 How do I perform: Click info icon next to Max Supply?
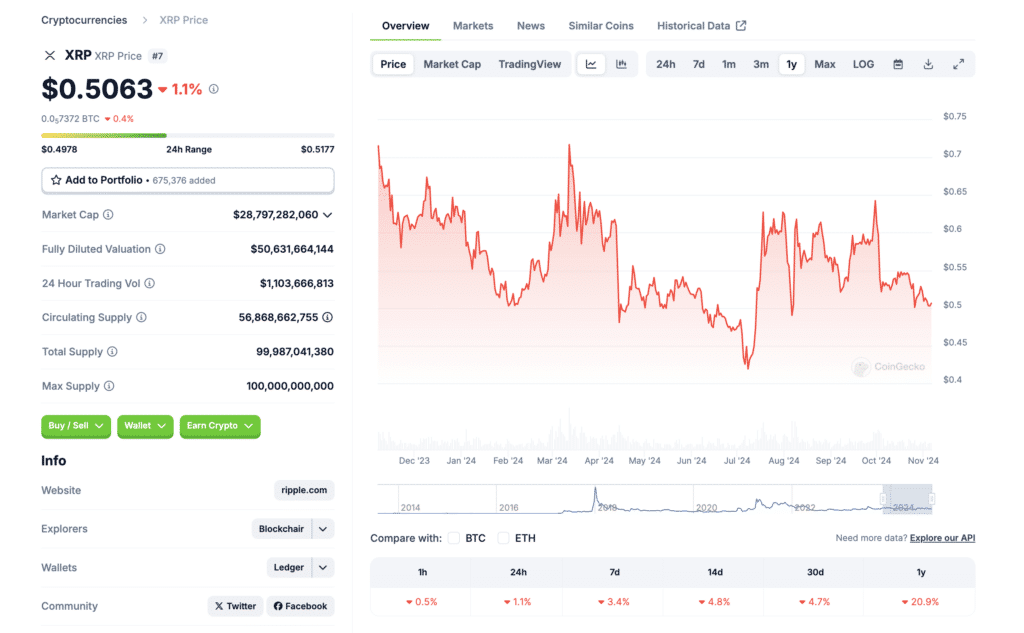tap(109, 385)
